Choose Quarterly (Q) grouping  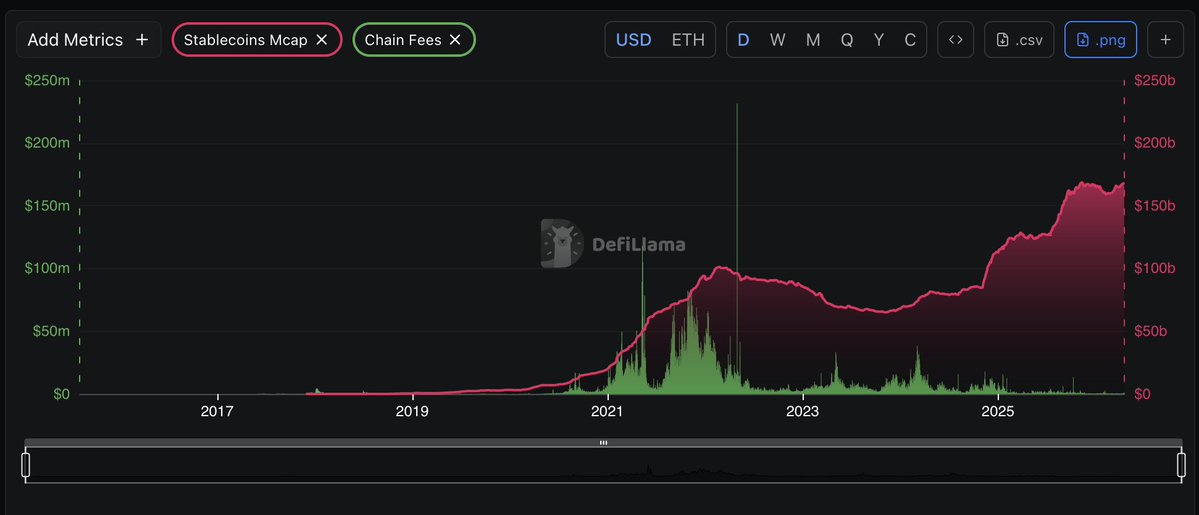(x=847, y=40)
